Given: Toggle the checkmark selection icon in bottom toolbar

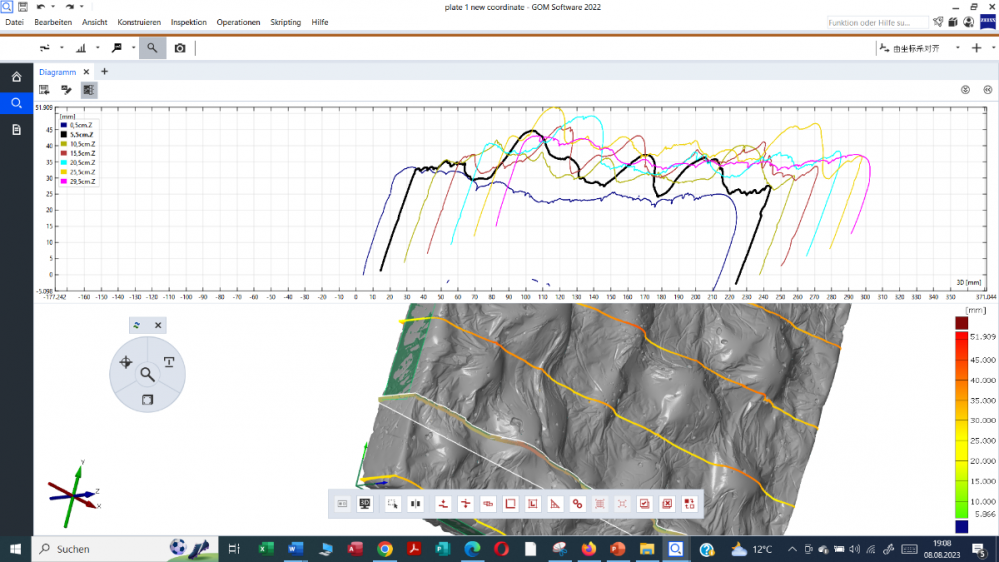Looking at the screenshot, I should point(645,504).
